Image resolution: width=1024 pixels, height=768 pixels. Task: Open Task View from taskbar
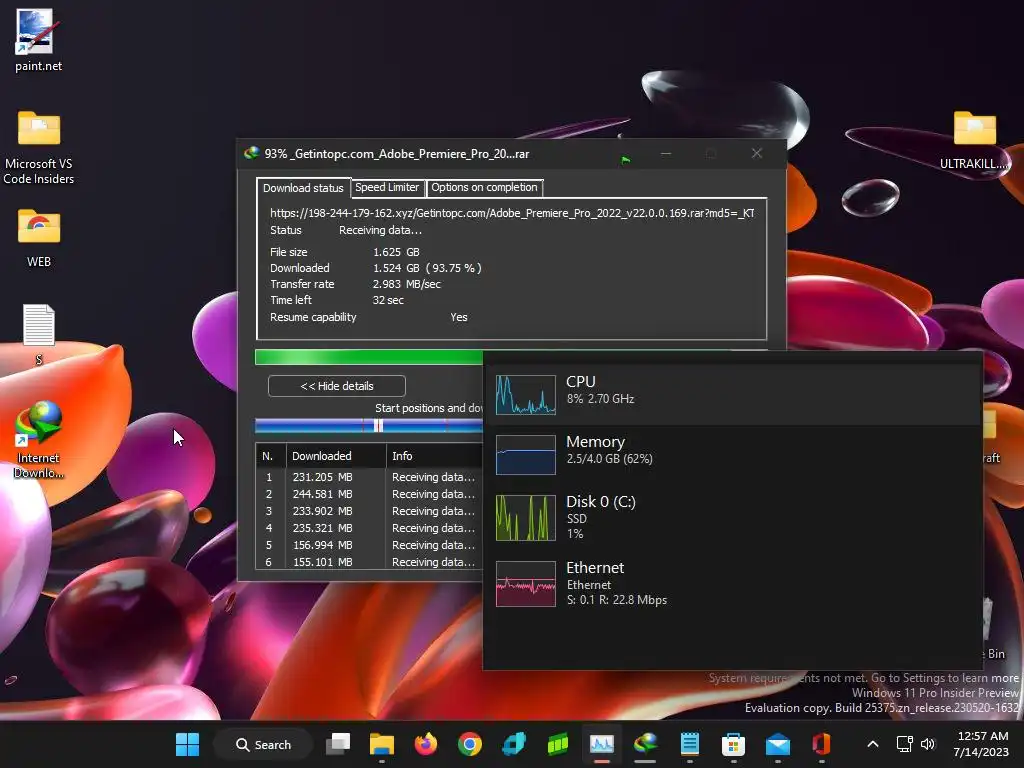coord(338,744)
